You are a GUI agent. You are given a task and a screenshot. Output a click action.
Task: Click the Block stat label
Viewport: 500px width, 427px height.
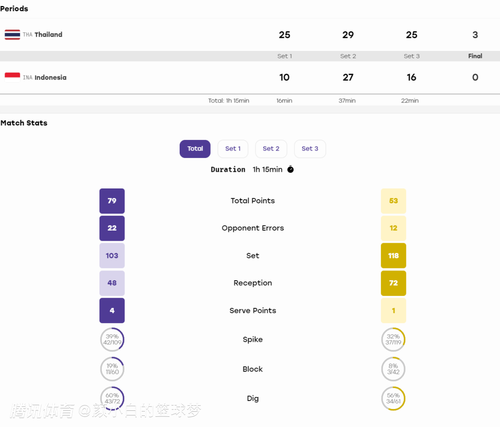tap(253, 369)
